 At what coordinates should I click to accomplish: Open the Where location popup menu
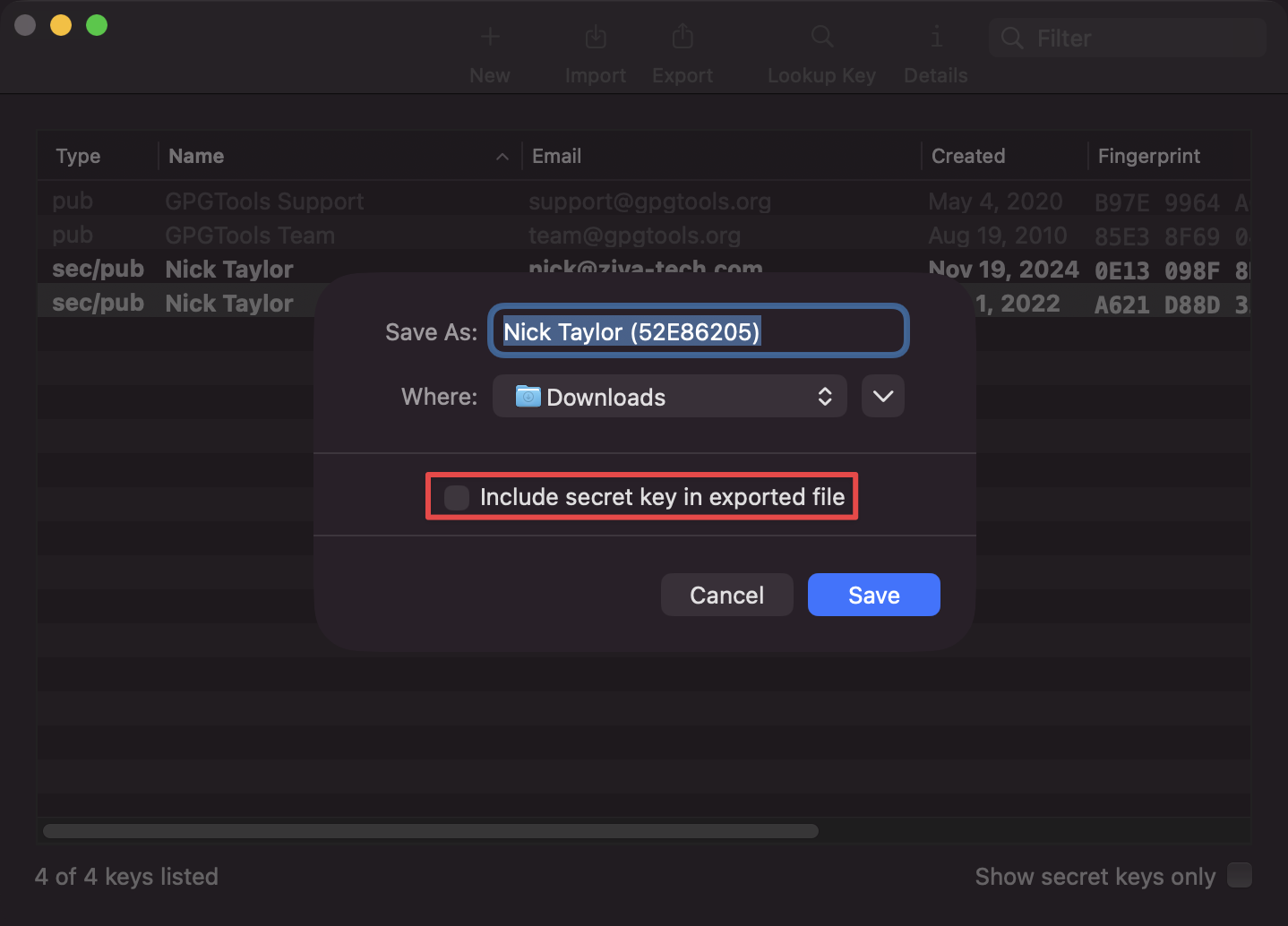point(670,396)
